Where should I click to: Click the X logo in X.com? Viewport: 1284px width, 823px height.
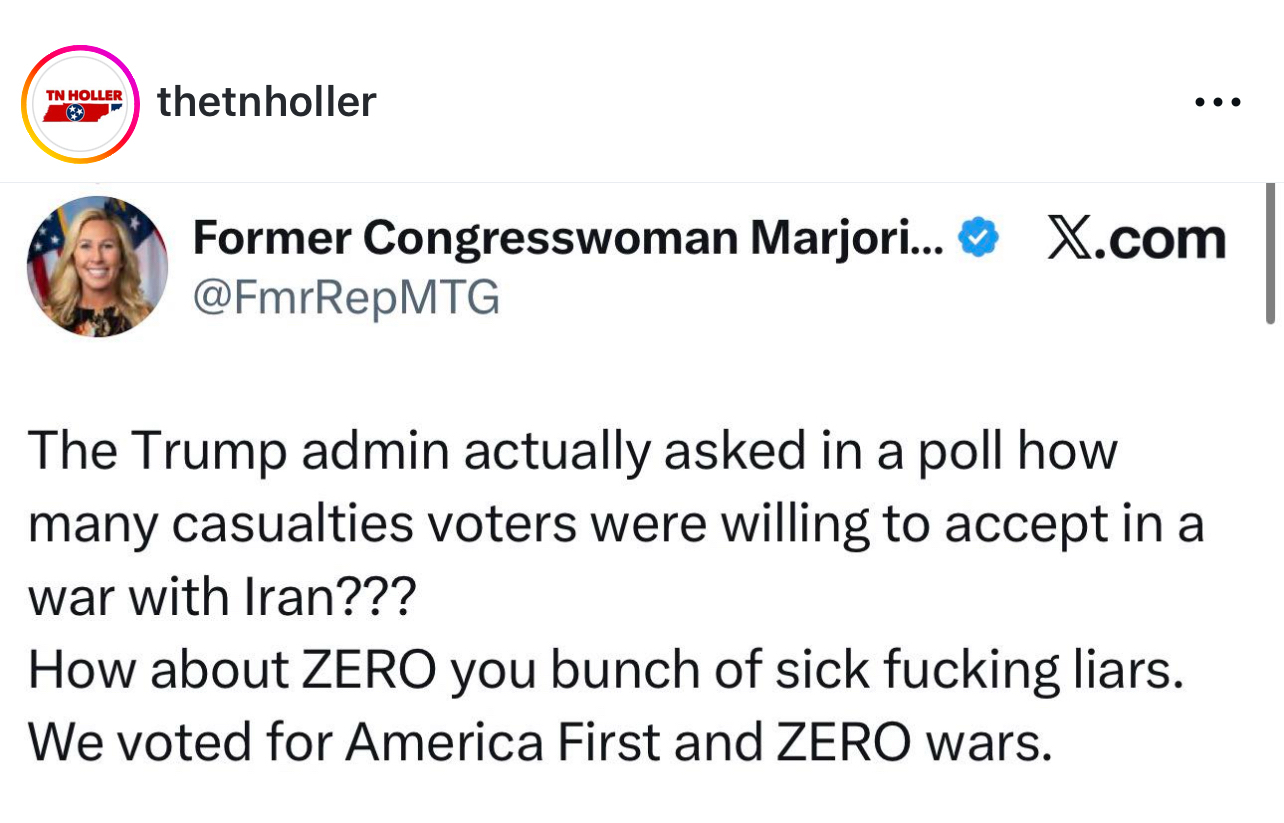pyautogui.click(x=1068, y=239)
